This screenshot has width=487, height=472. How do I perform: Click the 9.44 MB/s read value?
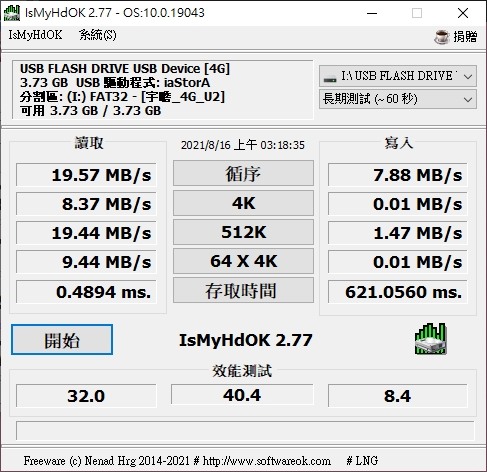[86, 262]
